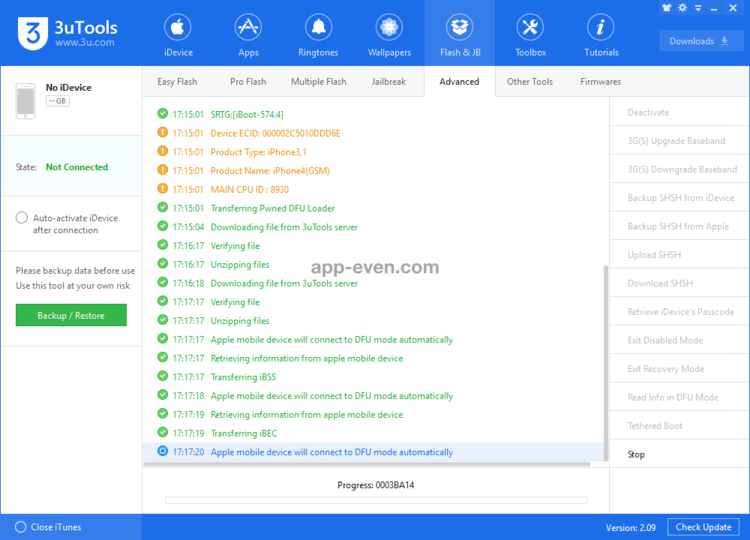Click the Downloads button
Image resolution: width=750 pixels, height=540 pixels.
(699, 41)
